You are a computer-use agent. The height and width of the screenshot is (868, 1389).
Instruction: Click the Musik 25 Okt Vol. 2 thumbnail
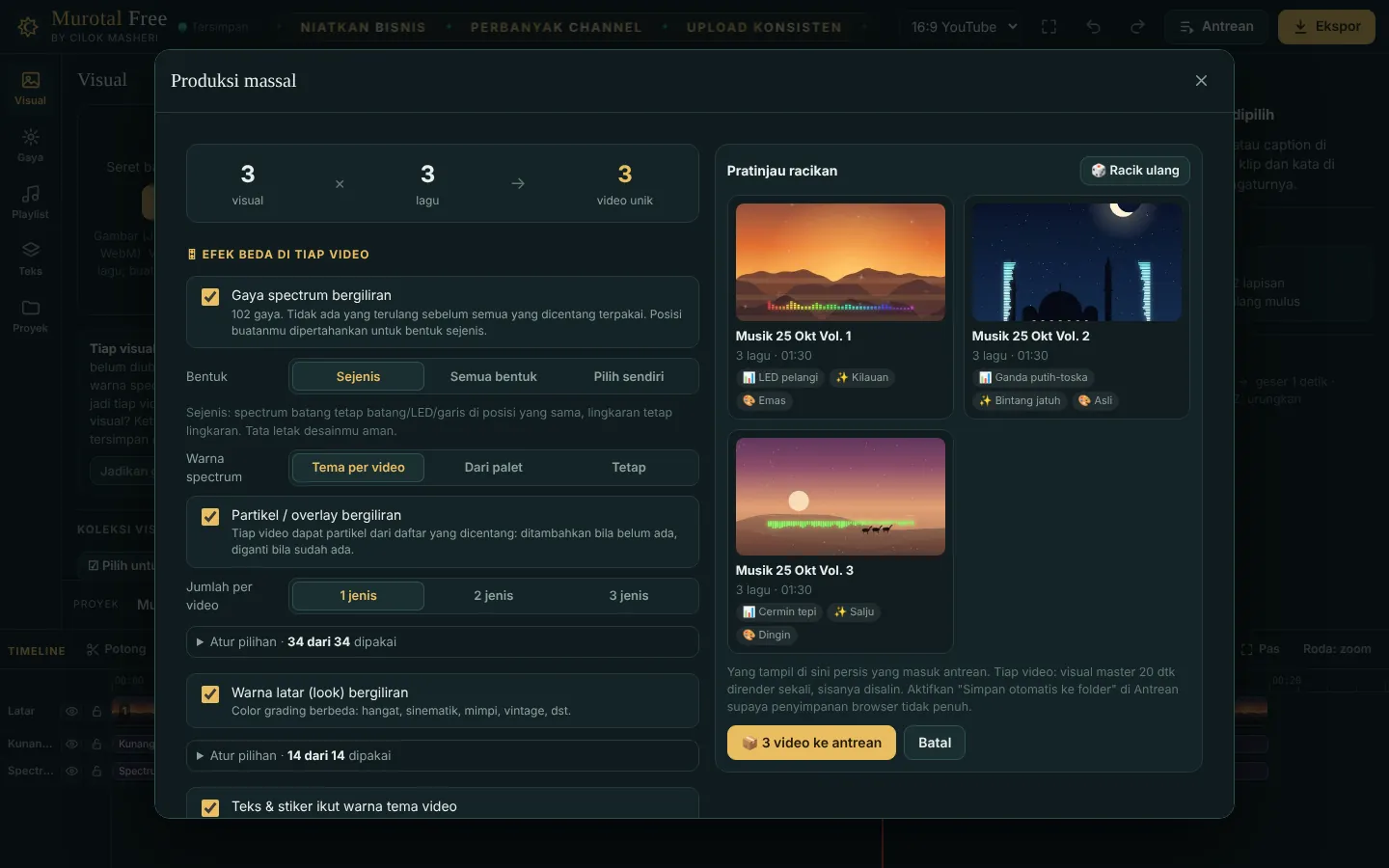(1076, 262)
